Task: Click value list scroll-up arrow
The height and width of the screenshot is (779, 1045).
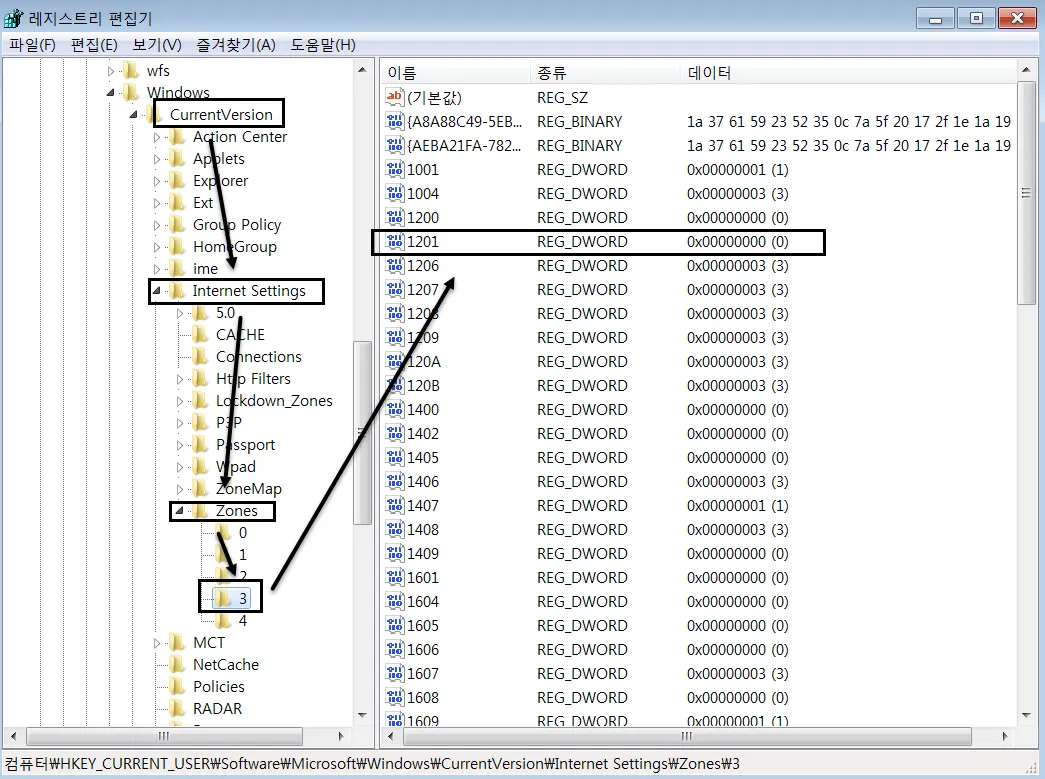Action: (x=1026, y=70)
